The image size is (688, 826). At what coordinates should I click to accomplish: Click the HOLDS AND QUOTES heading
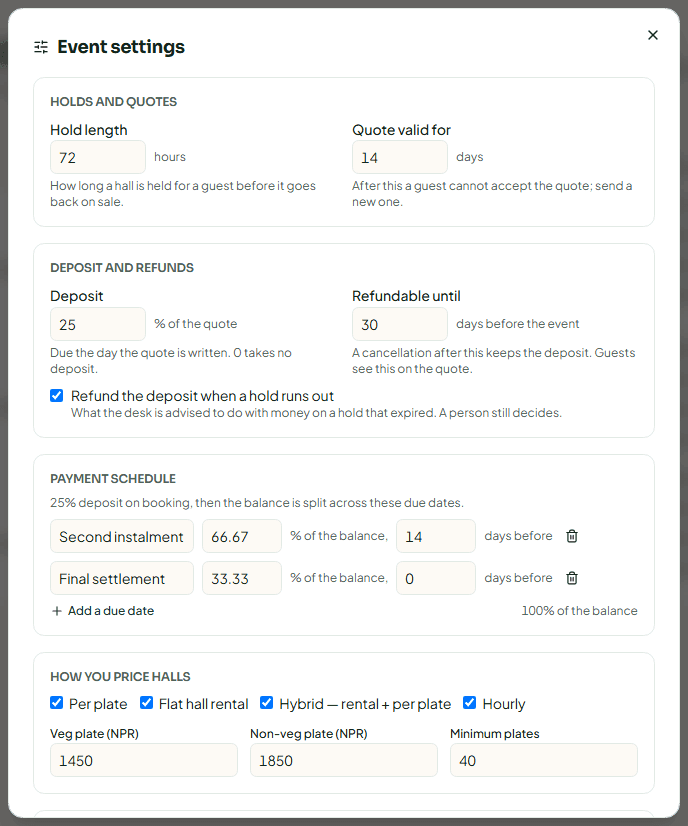click(113, 102)
